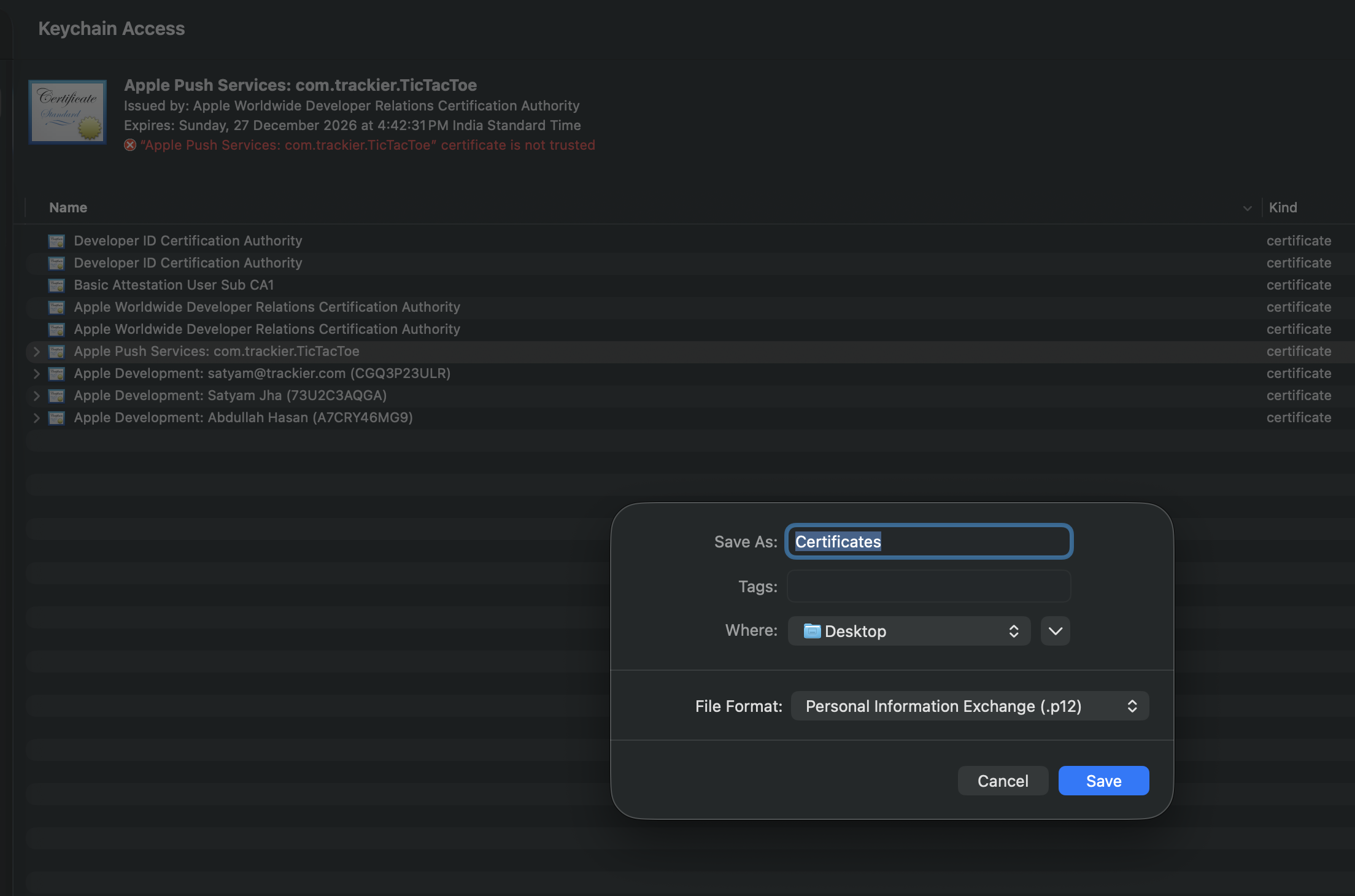Screen dimensions: 1355x896
Task: Expand the Apple Development: Abdullah Hasan row
Action: pos(36,417)
